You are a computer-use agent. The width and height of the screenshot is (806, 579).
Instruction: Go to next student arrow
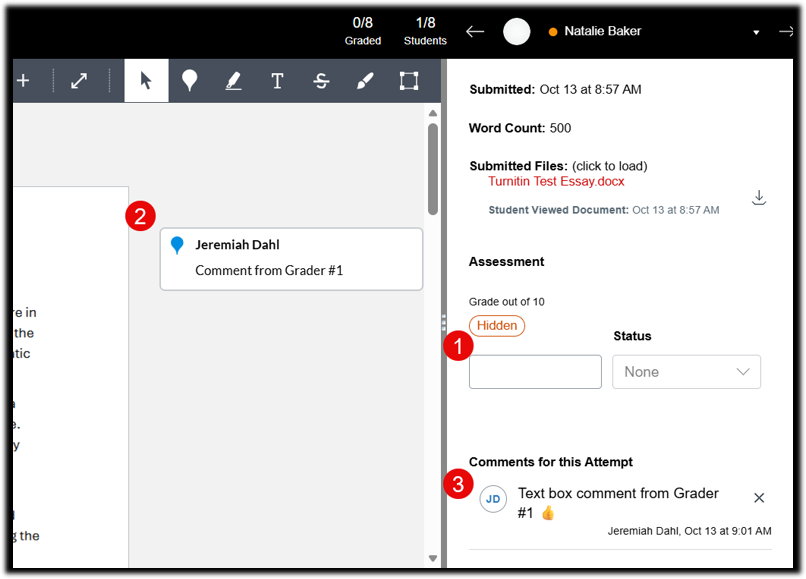786,31
